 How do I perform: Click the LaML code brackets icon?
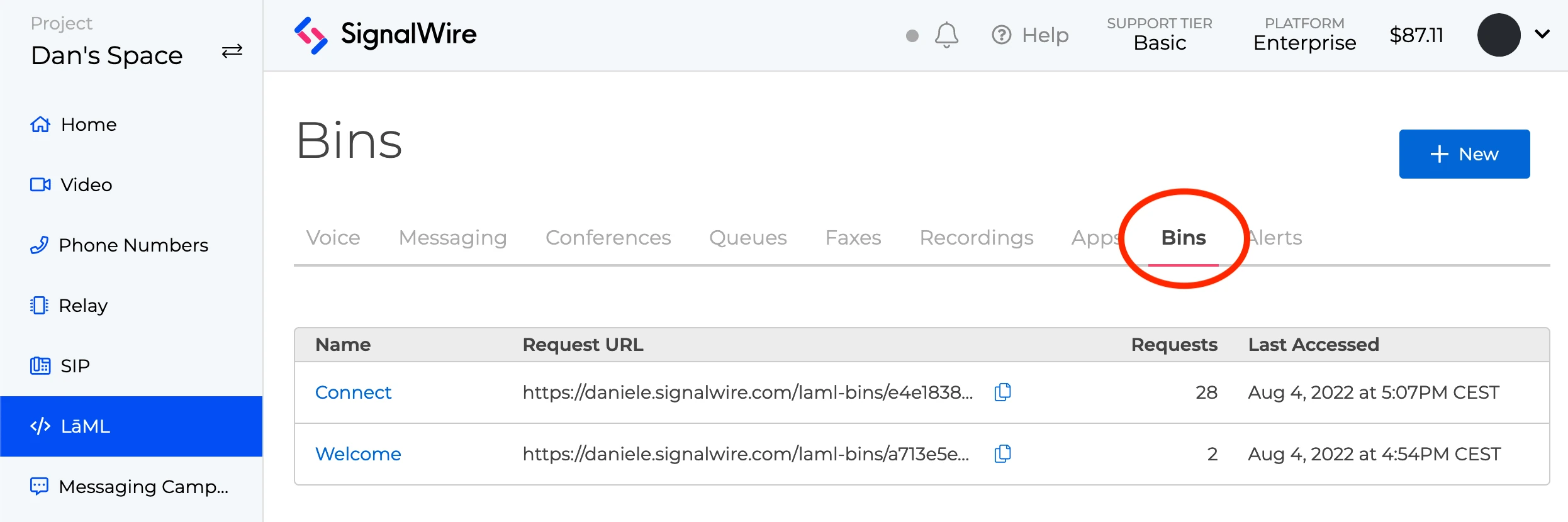[x=40, y=426]
